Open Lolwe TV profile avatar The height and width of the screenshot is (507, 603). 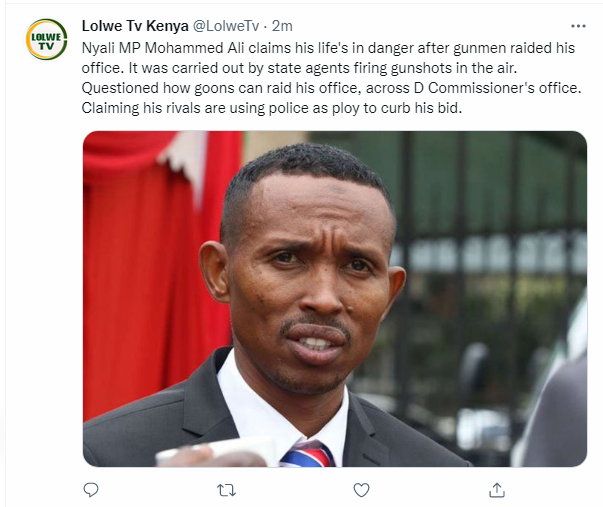[46, 39]
